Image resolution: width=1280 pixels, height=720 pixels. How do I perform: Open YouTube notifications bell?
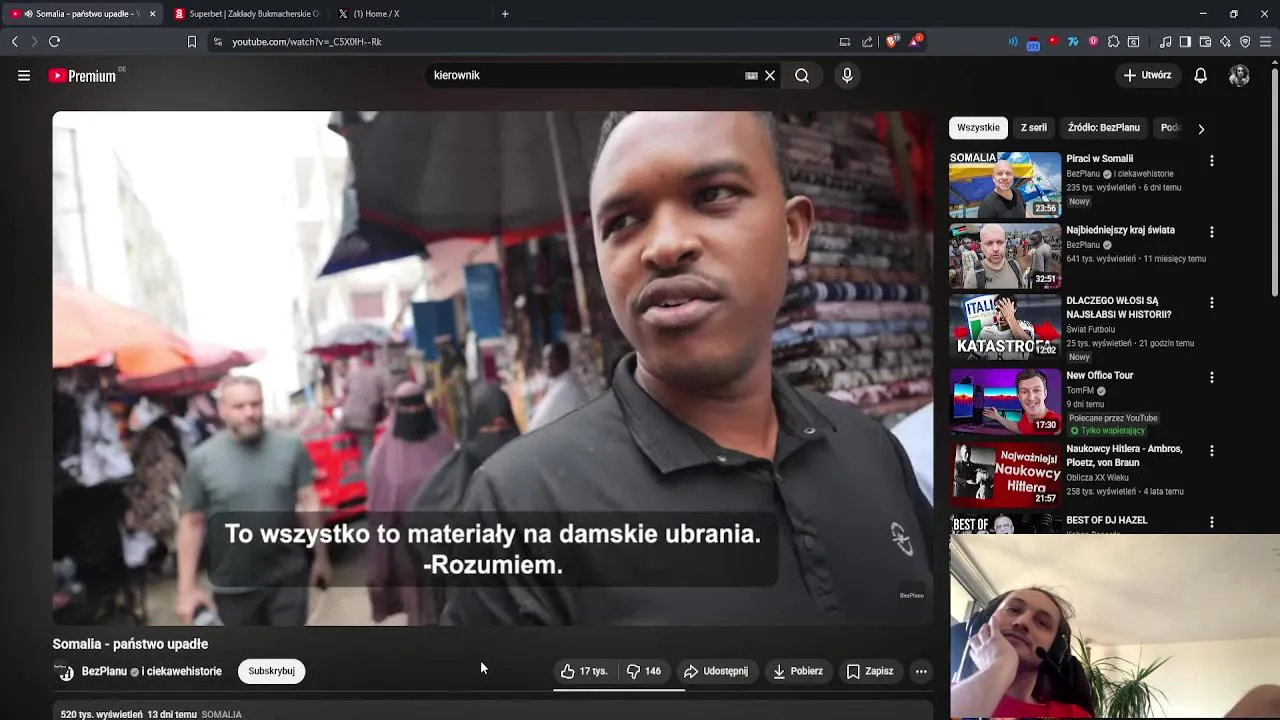1201,75
